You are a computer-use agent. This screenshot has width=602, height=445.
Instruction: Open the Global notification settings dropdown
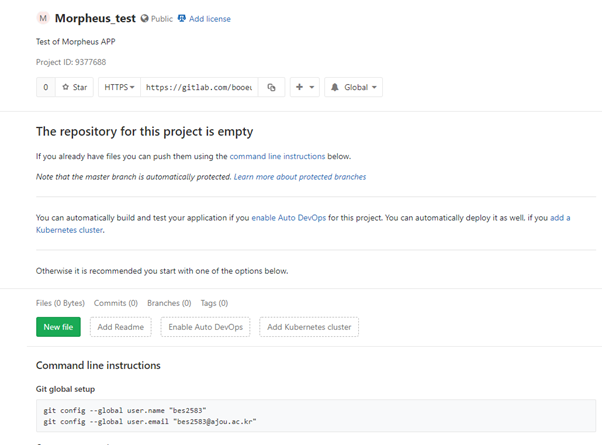pyautogui.click(x=353, y=88)
